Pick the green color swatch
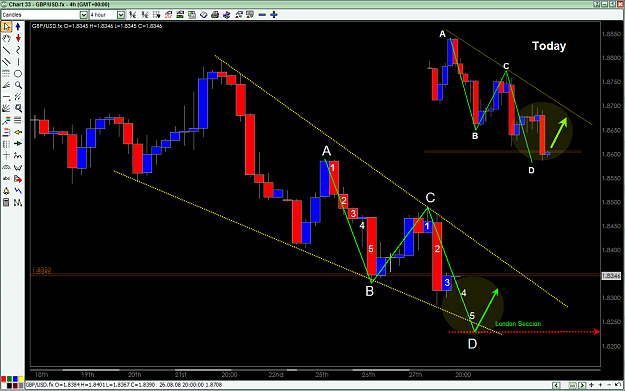This screenshot has width=625, height=391. pyautogui.click(x=10, y=379)
